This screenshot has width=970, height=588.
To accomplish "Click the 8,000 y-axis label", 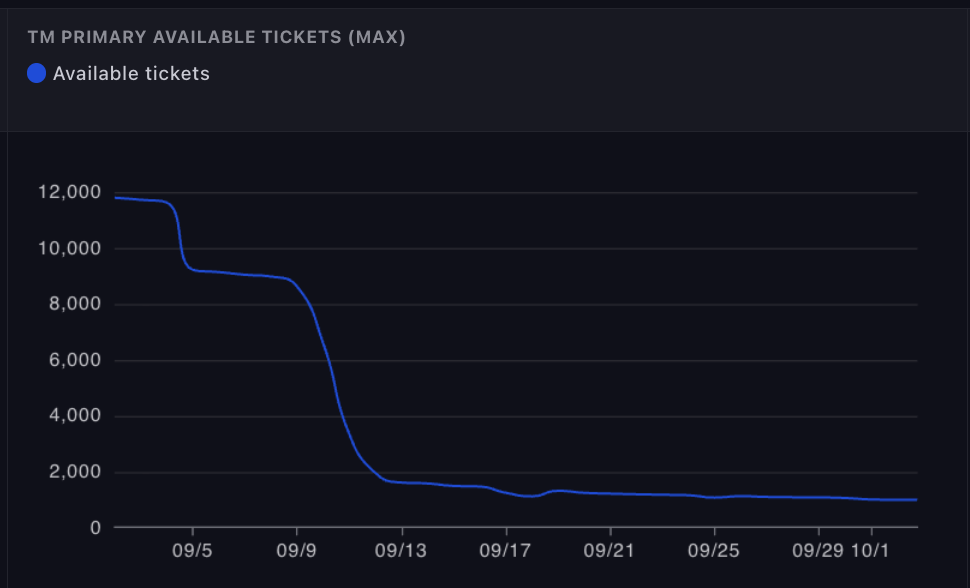I will [74, 304].
